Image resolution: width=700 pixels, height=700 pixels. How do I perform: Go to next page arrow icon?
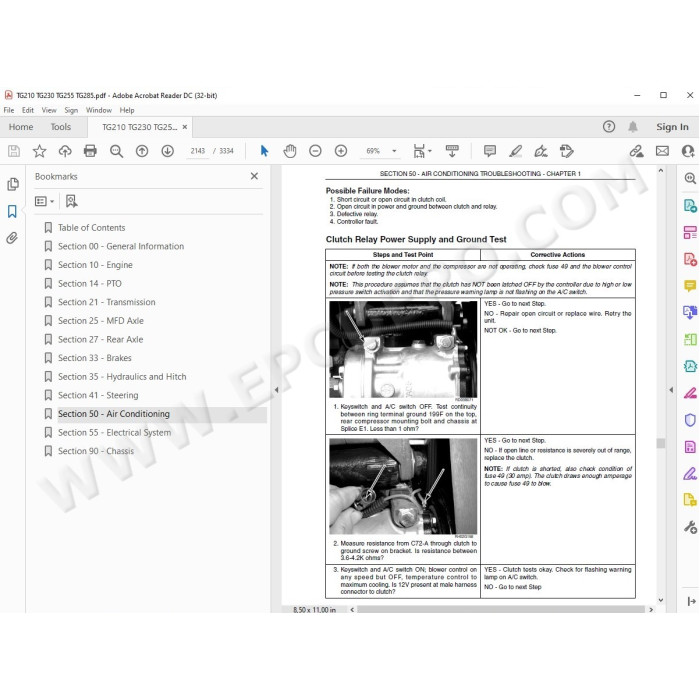[x=167, y=151]
